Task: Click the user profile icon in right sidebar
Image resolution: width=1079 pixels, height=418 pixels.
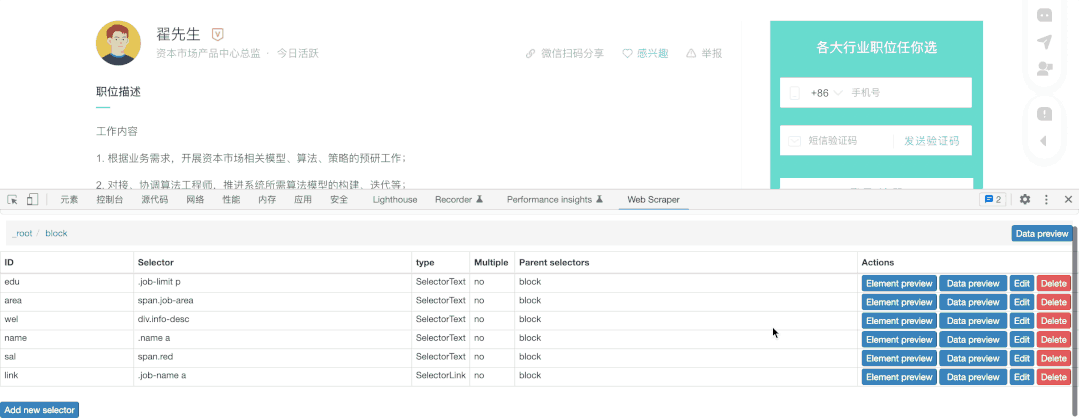Action: 1044,69
